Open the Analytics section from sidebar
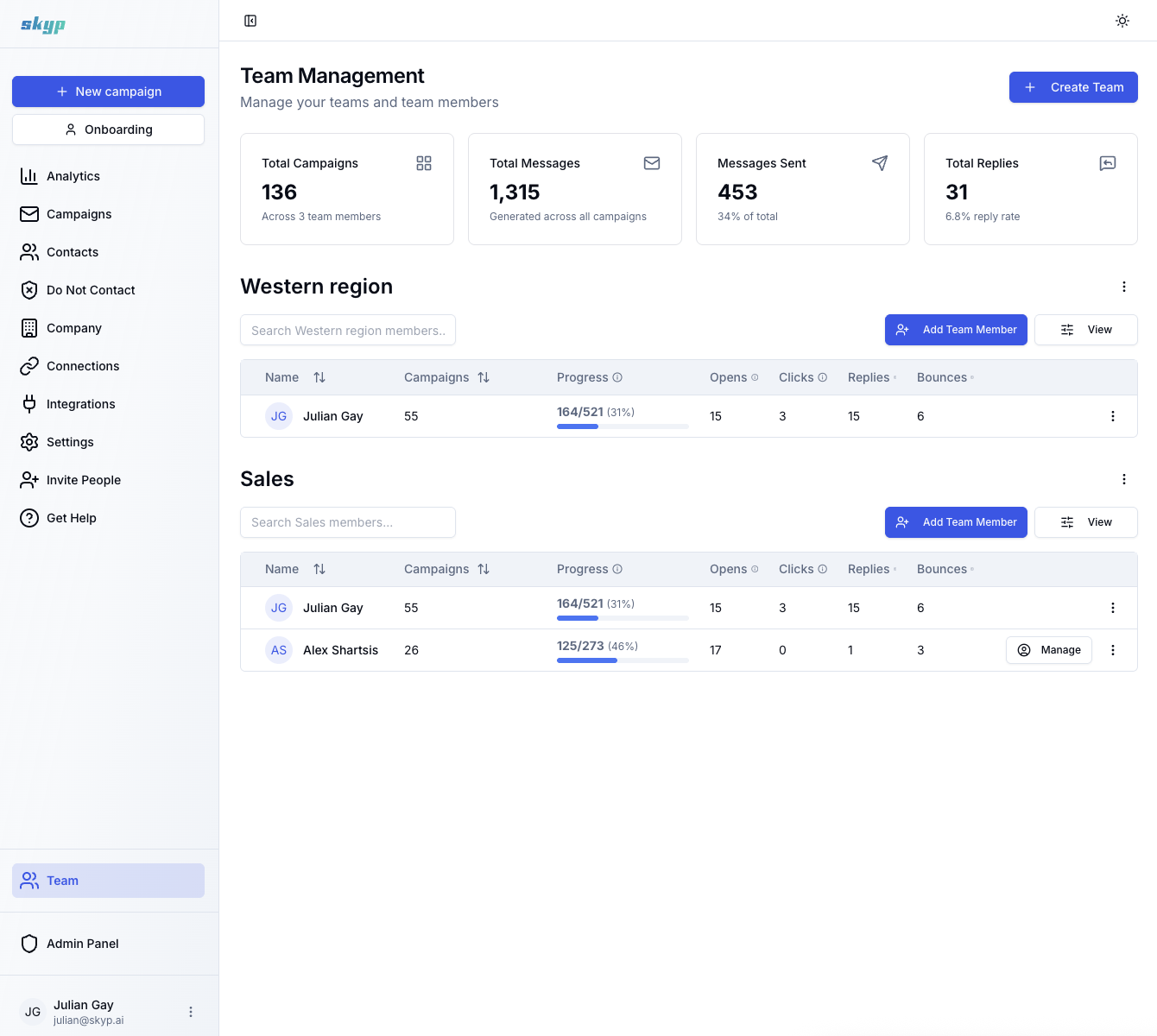 [73, 176]
